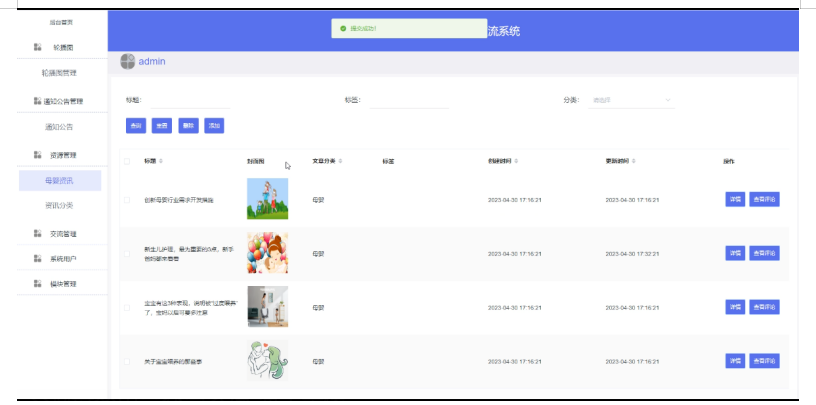
Task: Click the 模块管理 menu group icon
Action: (x=37, y=283)
